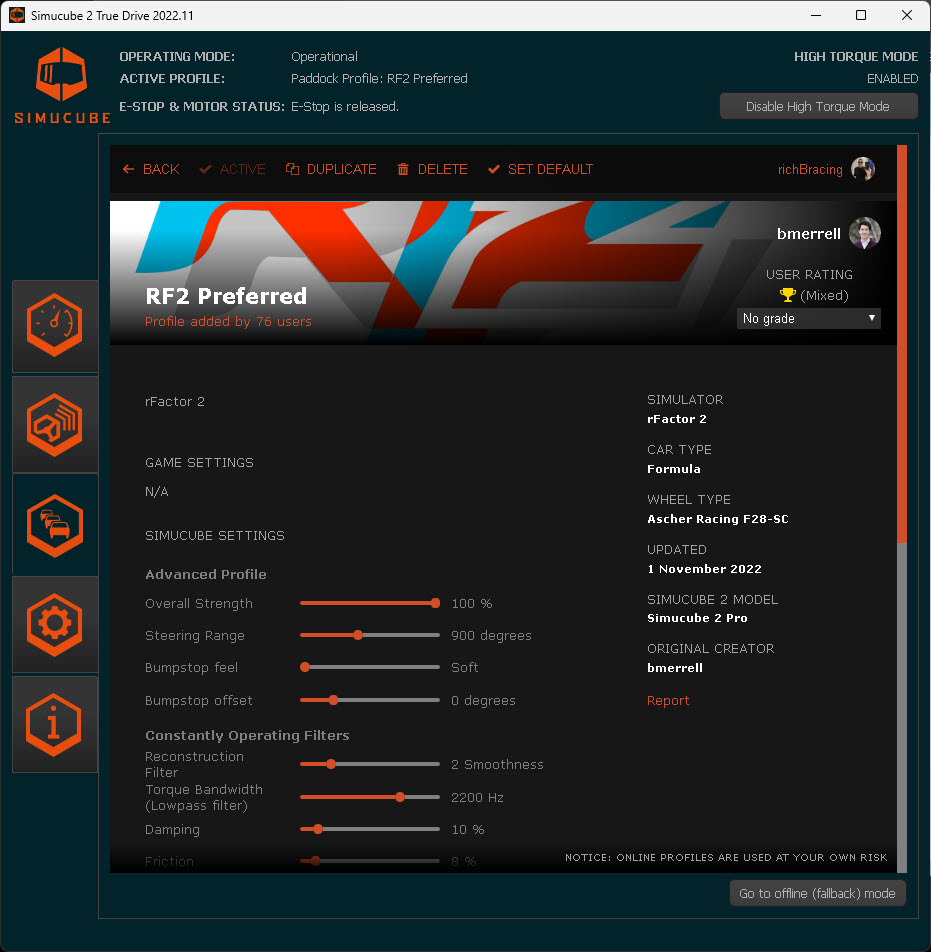Adjust the Torque Bandwidth slider
Screen dimensions: 931x952
click(370, 797)
